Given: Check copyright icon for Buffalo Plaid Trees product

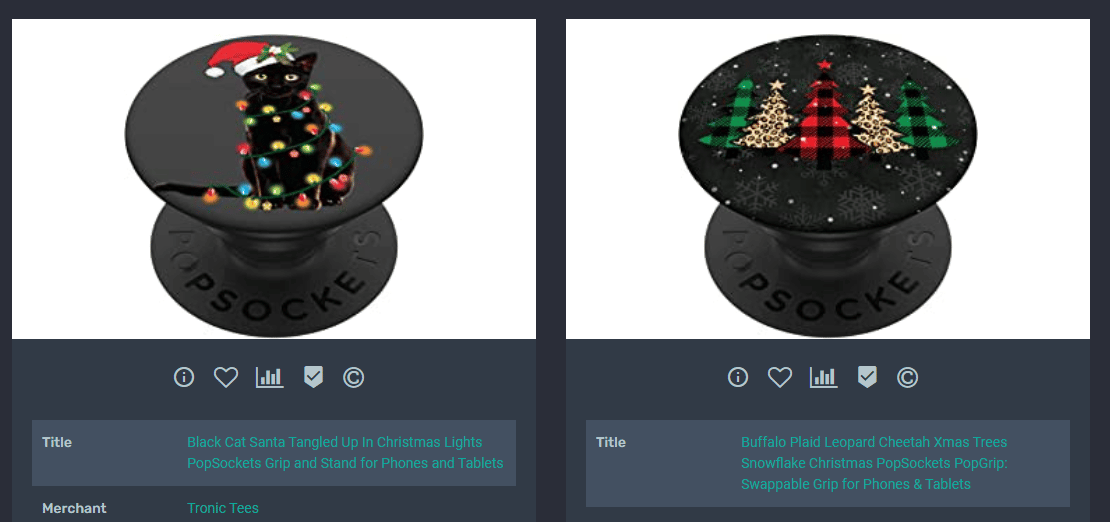Looking at the screenshot, I should click(908, 378).
